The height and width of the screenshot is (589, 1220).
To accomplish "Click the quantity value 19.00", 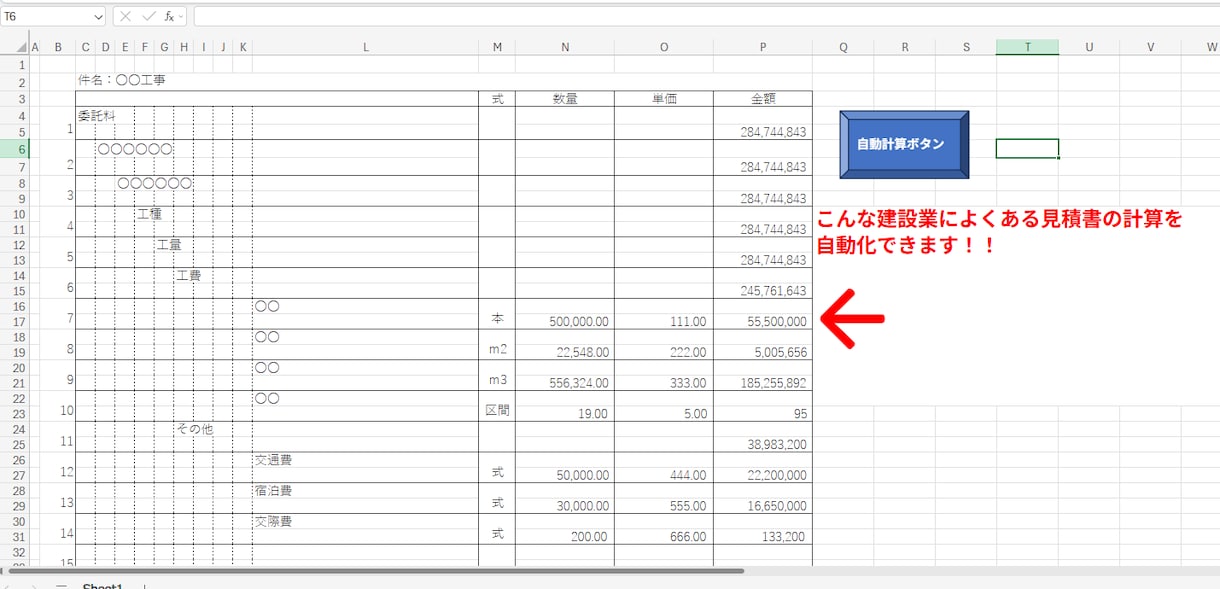I will click(594, 414).
